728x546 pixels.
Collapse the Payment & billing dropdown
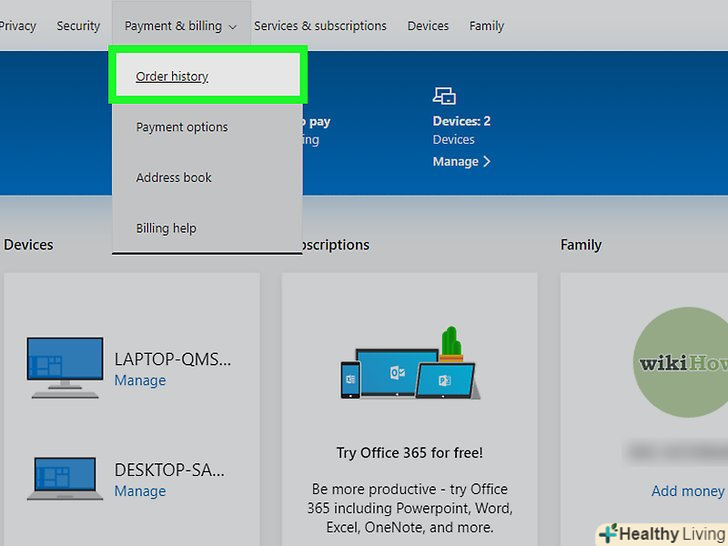point(181,26)
